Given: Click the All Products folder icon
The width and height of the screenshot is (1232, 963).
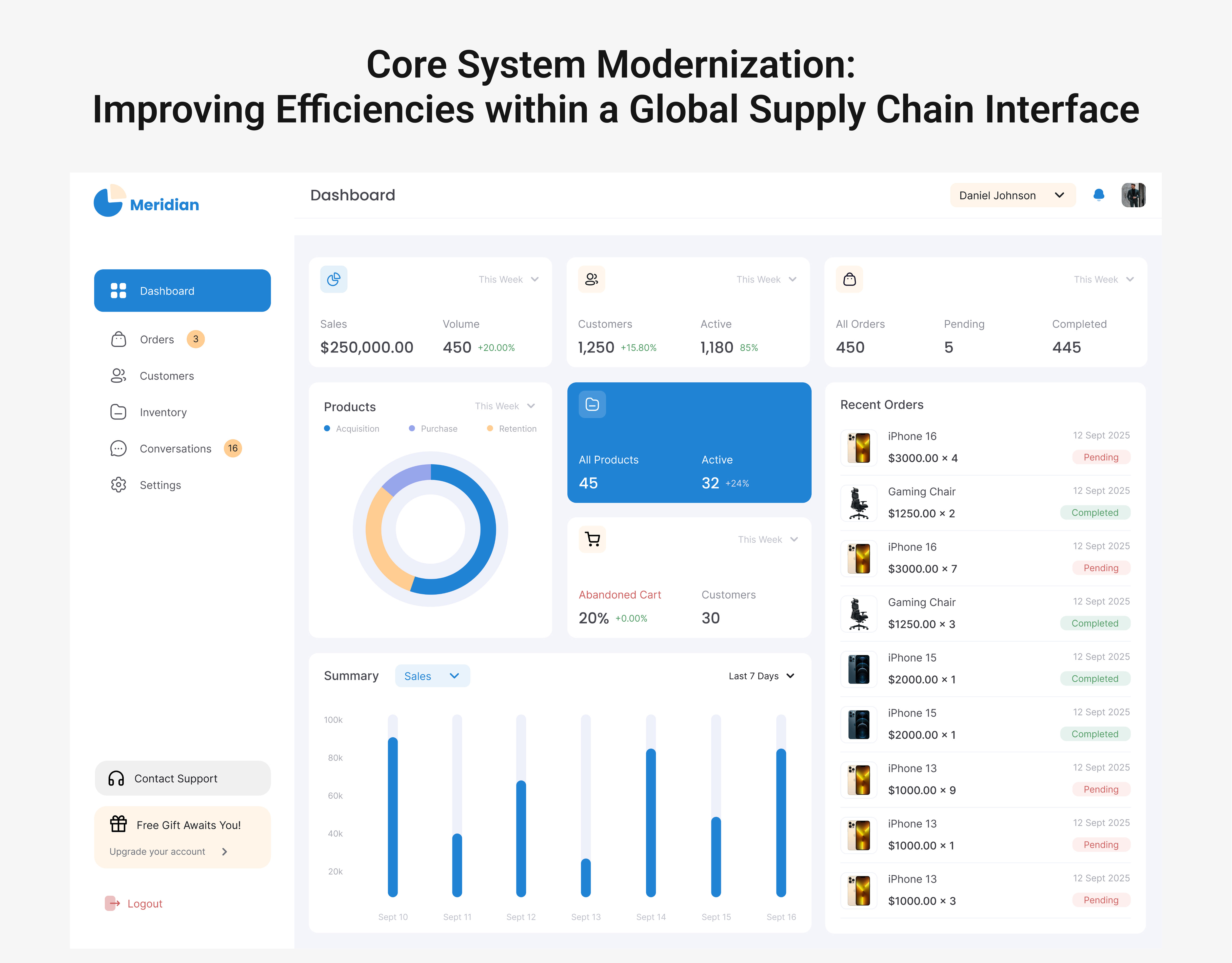Looking at the screenshot, I should pos(592,405).
